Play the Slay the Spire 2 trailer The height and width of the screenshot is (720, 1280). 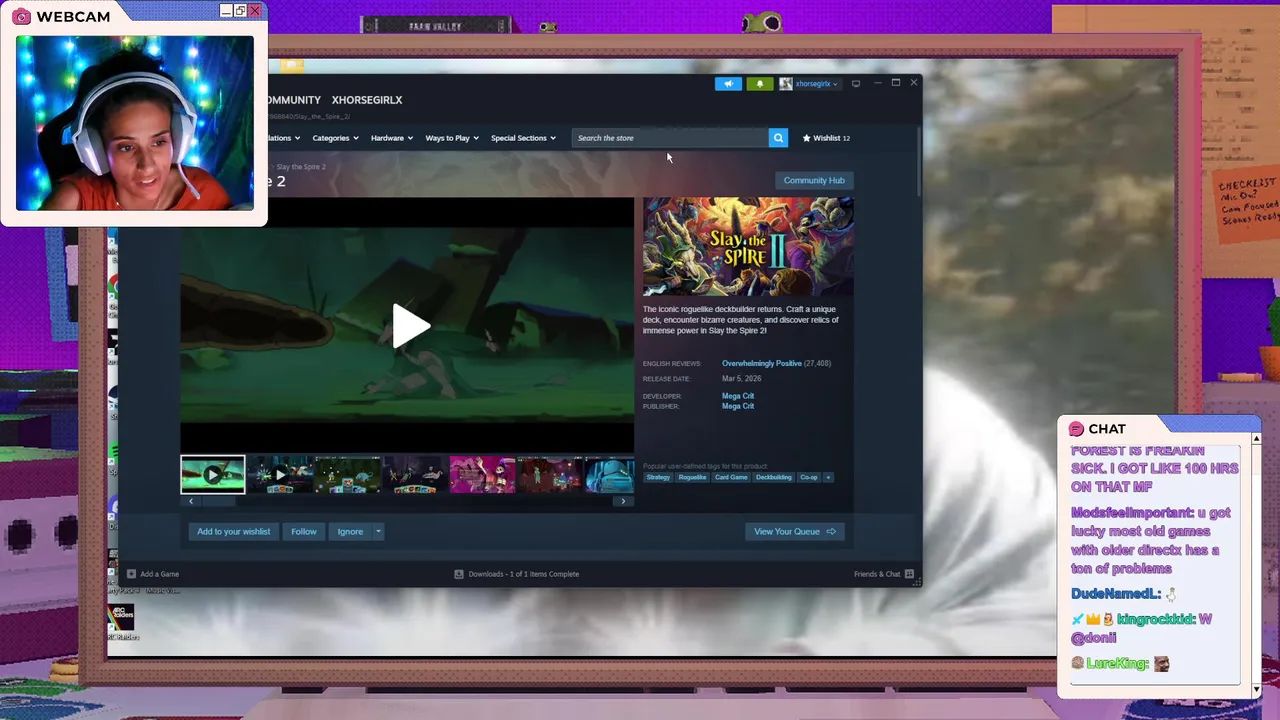(x=410, y=326)
